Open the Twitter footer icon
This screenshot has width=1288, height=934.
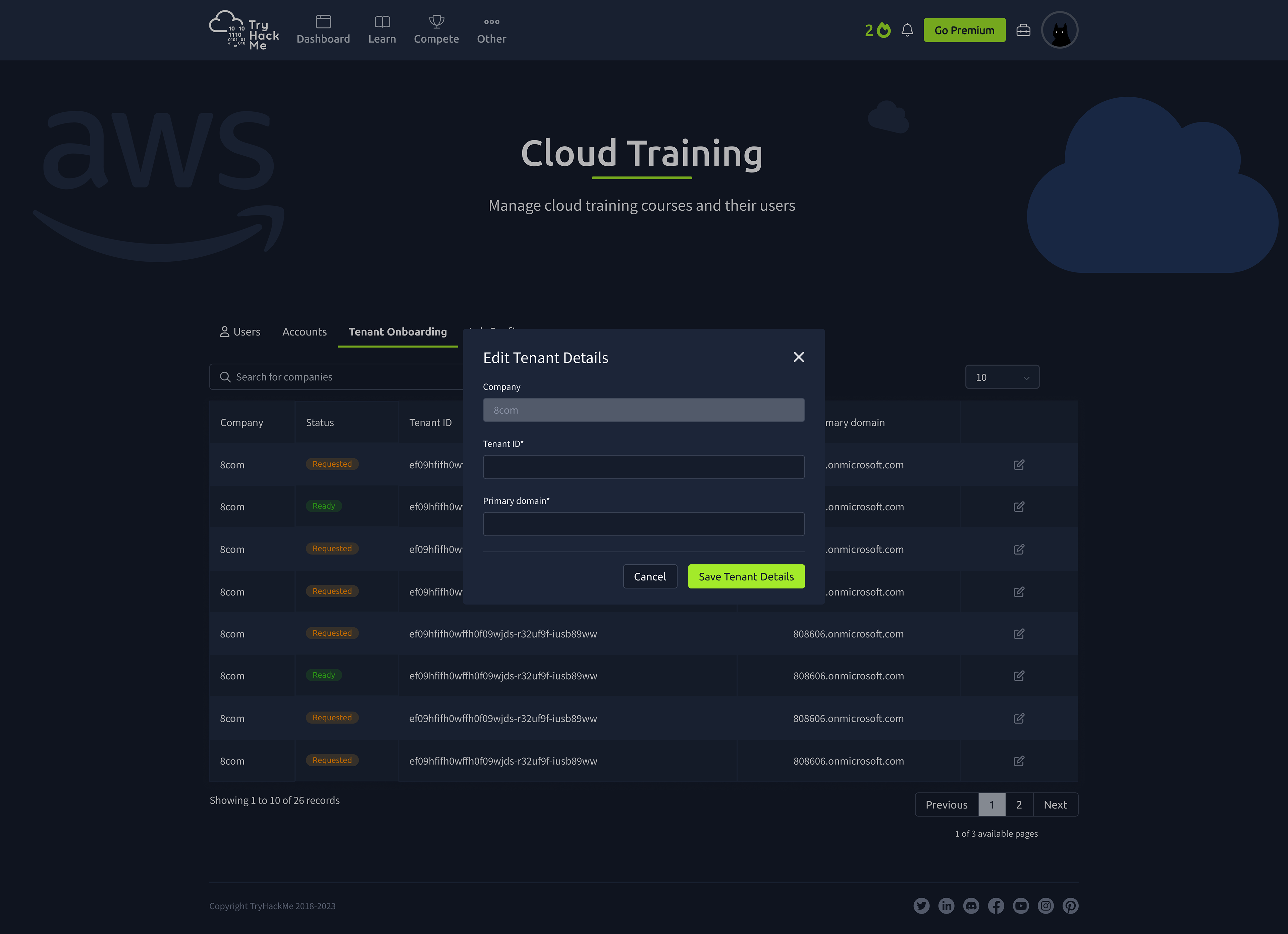click(x=921, y=906)
